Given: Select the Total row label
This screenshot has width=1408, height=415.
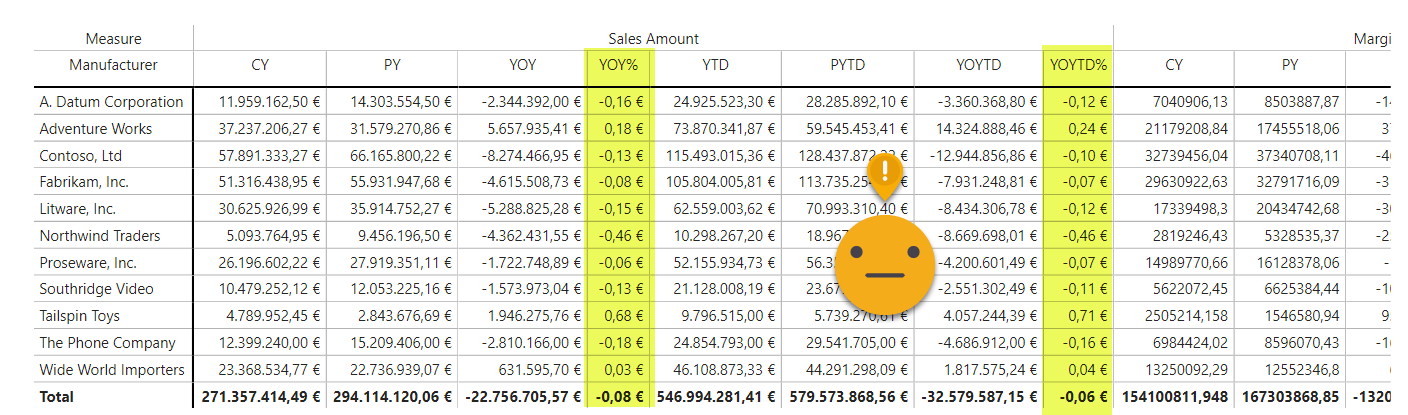Looking at the screenshot, I should coord(57,397).
